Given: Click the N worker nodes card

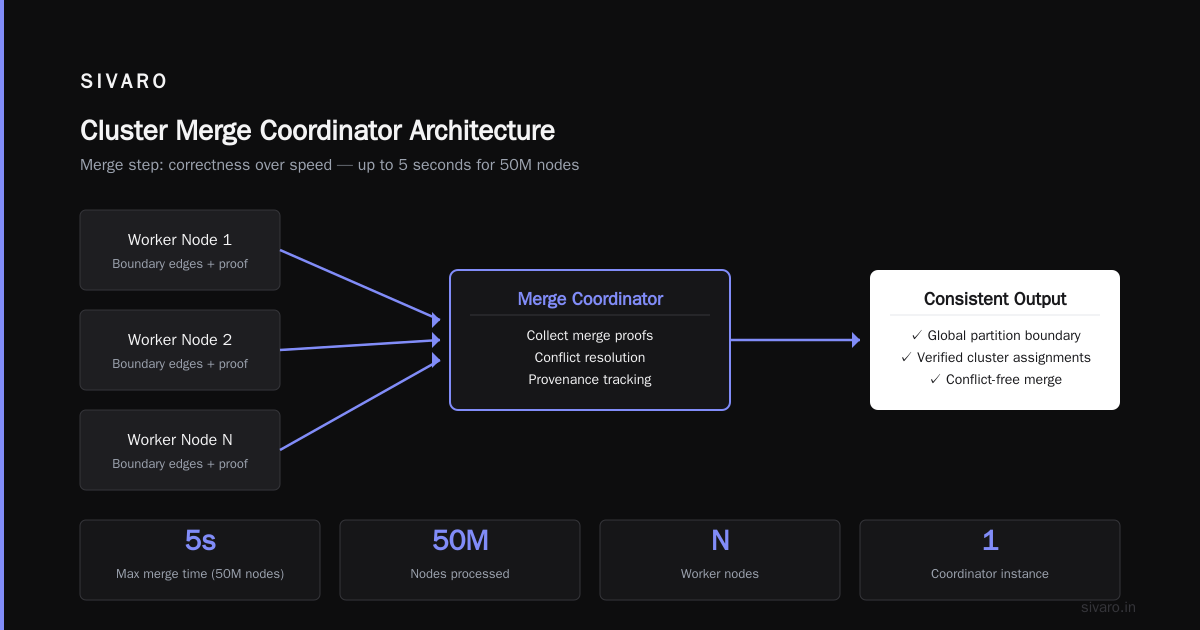Looking at the screenshot, I should [720, 560].
